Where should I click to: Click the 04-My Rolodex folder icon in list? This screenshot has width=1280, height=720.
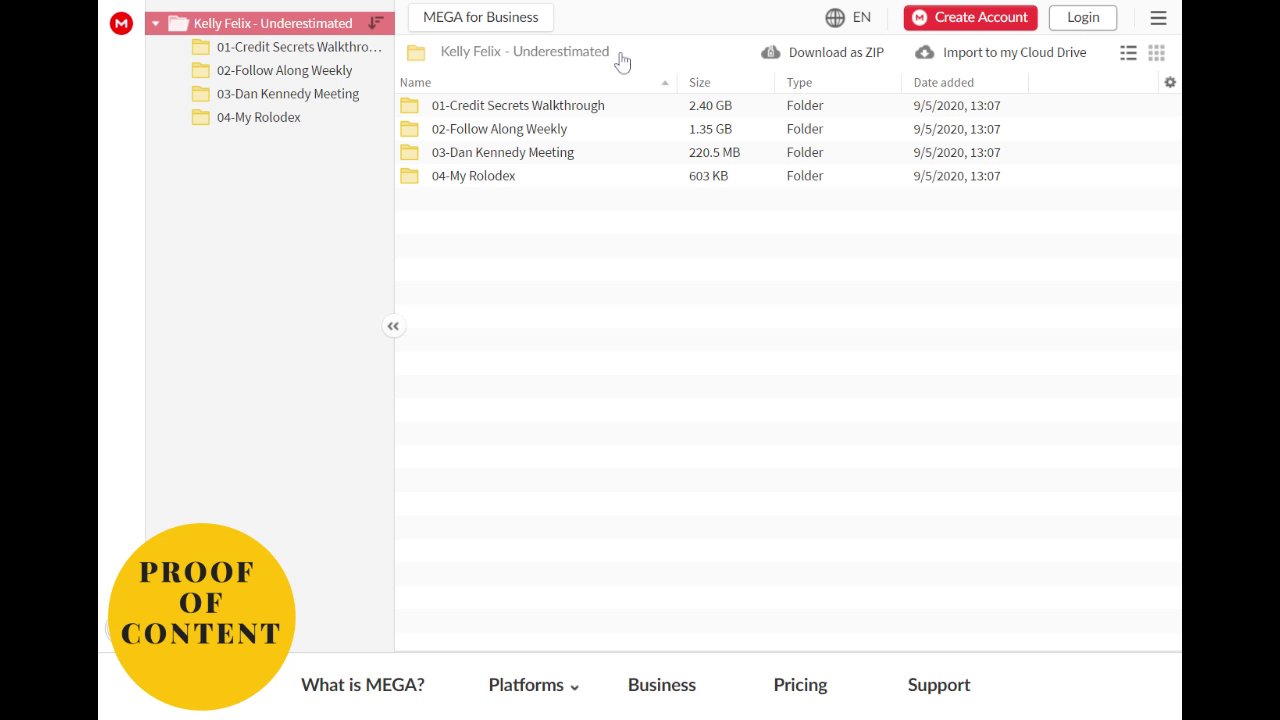coord(409,176)
